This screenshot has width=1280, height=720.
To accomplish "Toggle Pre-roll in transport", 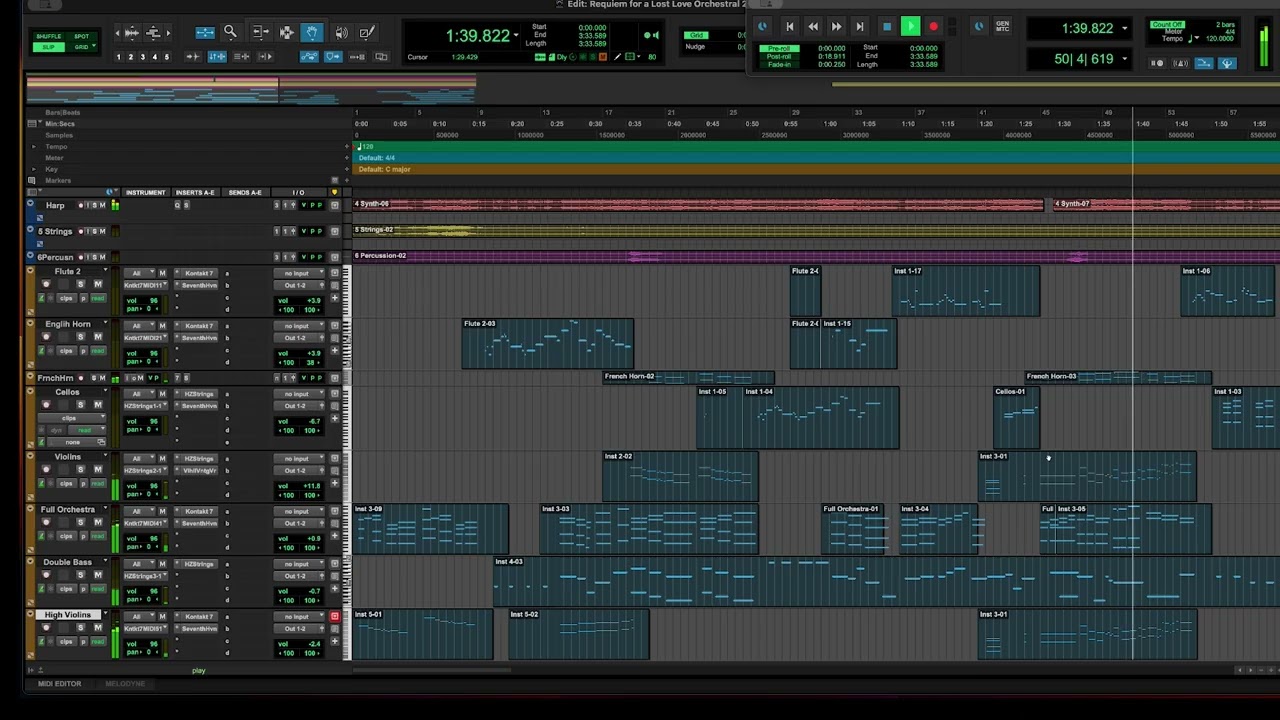I will coord(779,48).
